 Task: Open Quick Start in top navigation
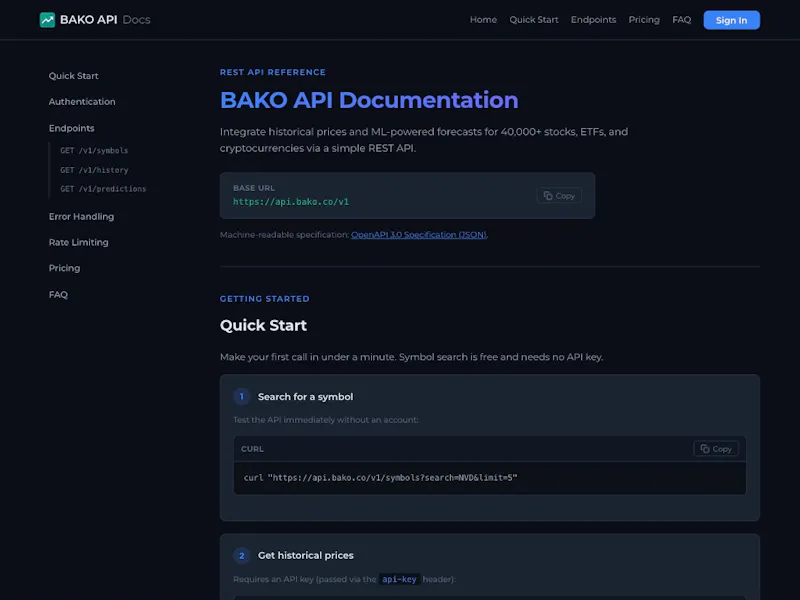click(534, 20)
